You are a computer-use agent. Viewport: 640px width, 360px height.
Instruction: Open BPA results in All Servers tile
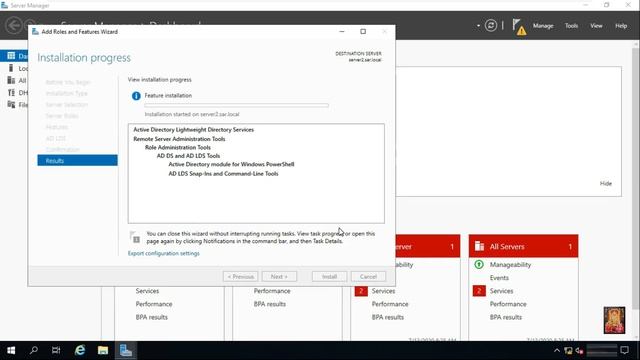click(x=506, y=317)
